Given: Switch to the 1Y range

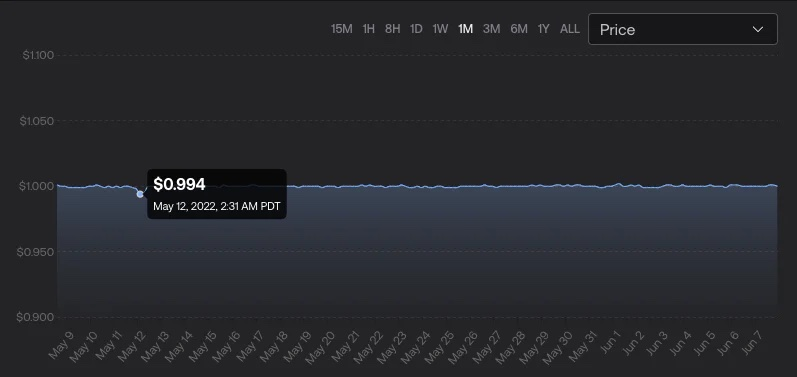Looking at the screenshot, I should click(544, 29).
